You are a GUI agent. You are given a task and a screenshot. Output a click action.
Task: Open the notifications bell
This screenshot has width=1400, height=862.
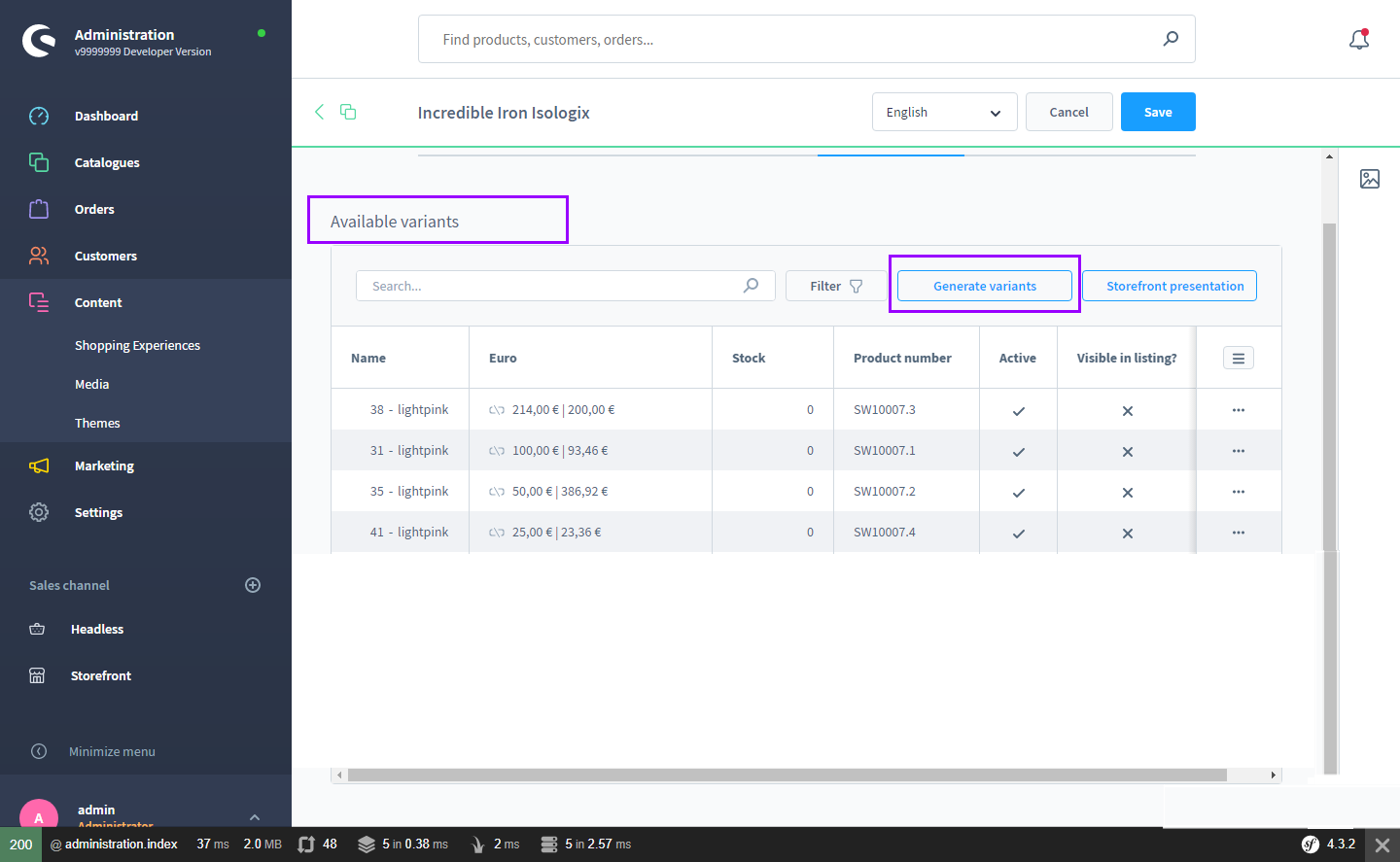point(1359,39)
